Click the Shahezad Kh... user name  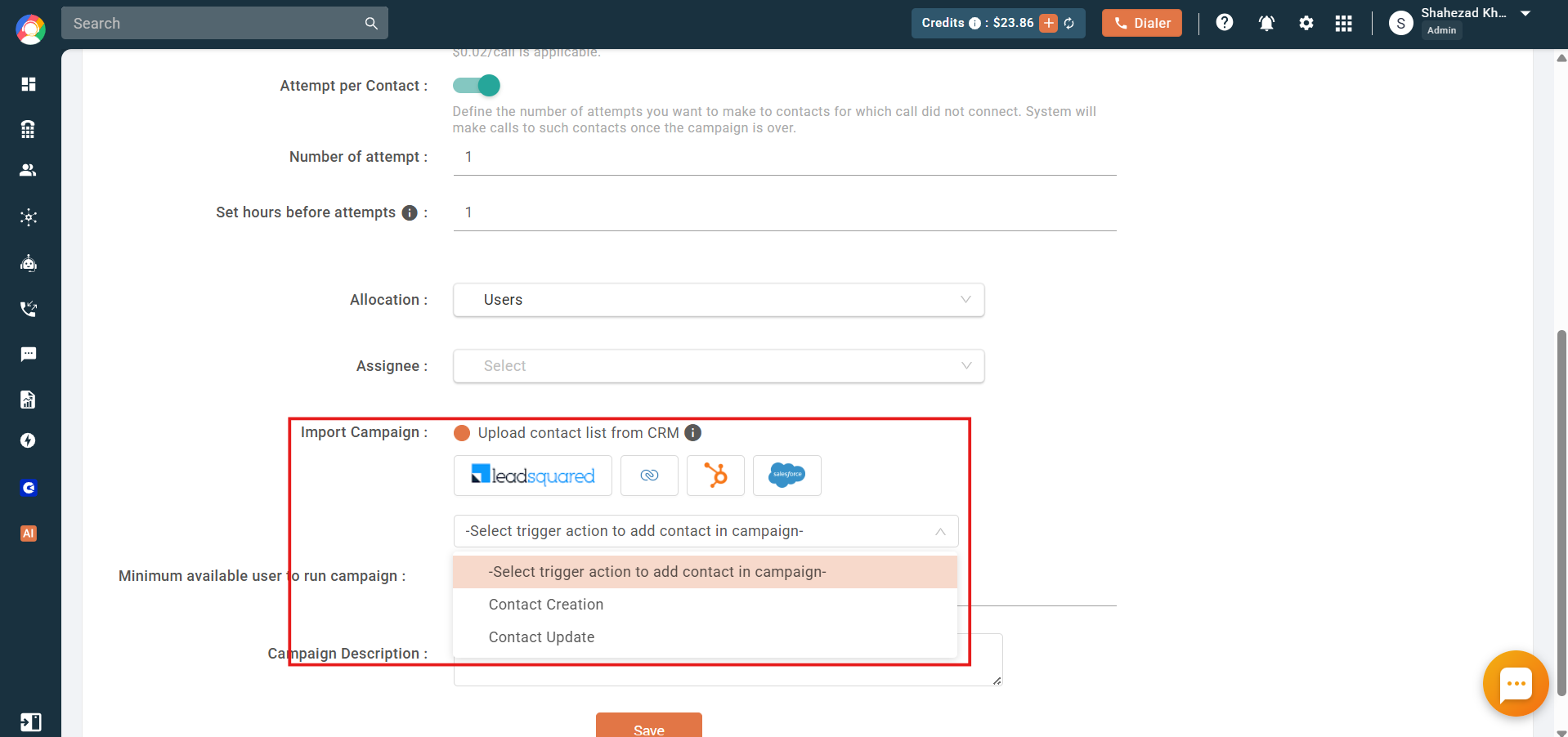tap(1463, 13)
